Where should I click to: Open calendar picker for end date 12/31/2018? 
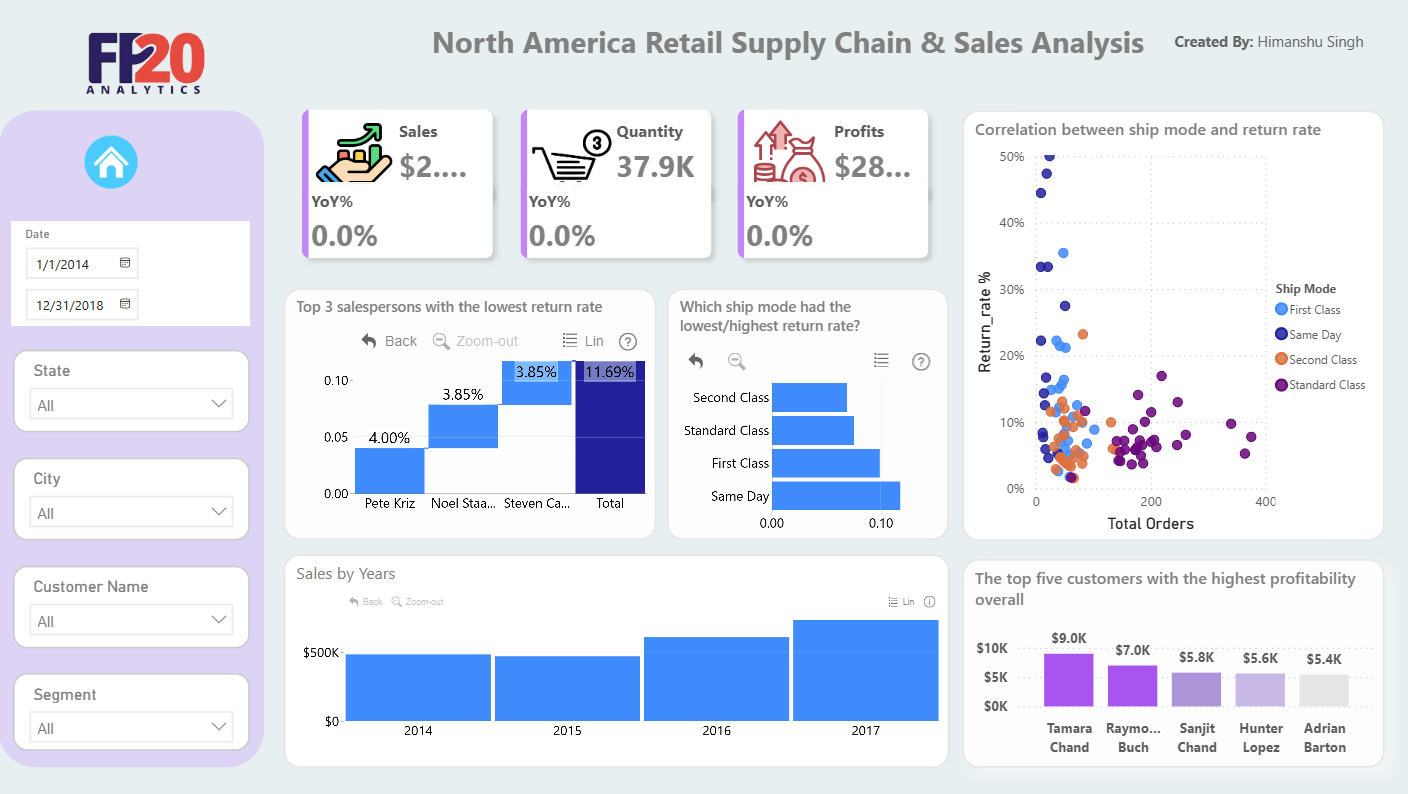pos(125,304)
